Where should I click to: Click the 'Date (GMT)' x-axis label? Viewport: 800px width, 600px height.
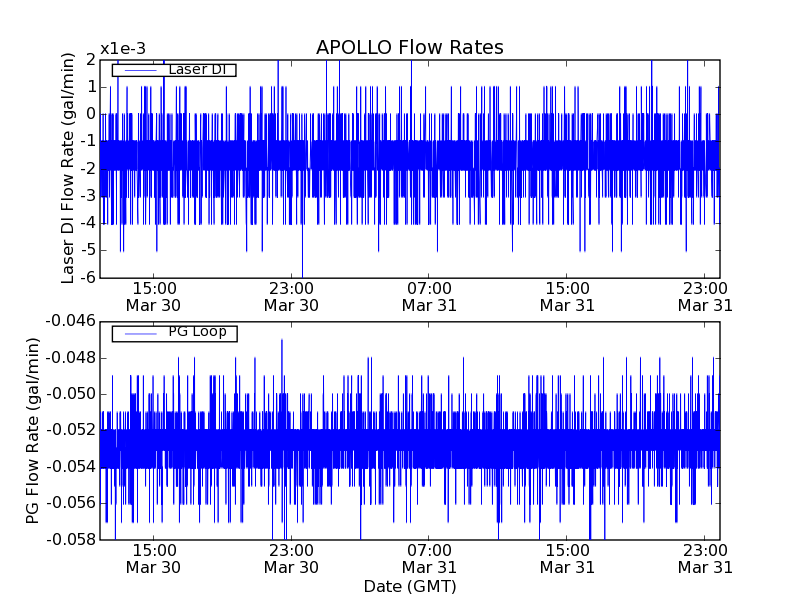coord(409,586)
